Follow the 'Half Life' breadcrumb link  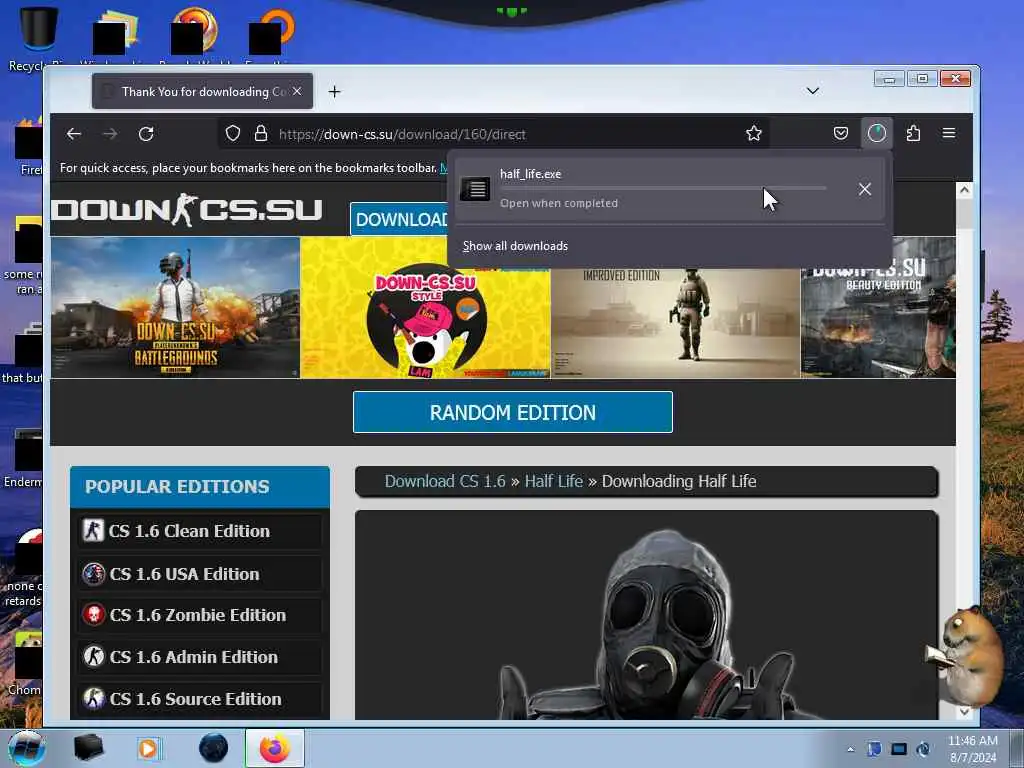(554, 481)
